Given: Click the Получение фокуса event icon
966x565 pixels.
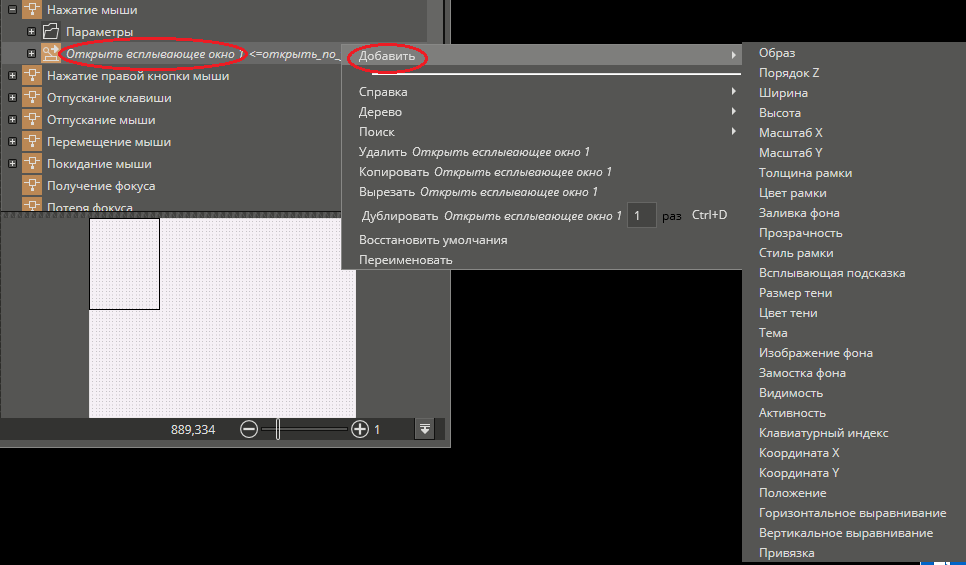Looking at the screenshot, I should (33, 186).
